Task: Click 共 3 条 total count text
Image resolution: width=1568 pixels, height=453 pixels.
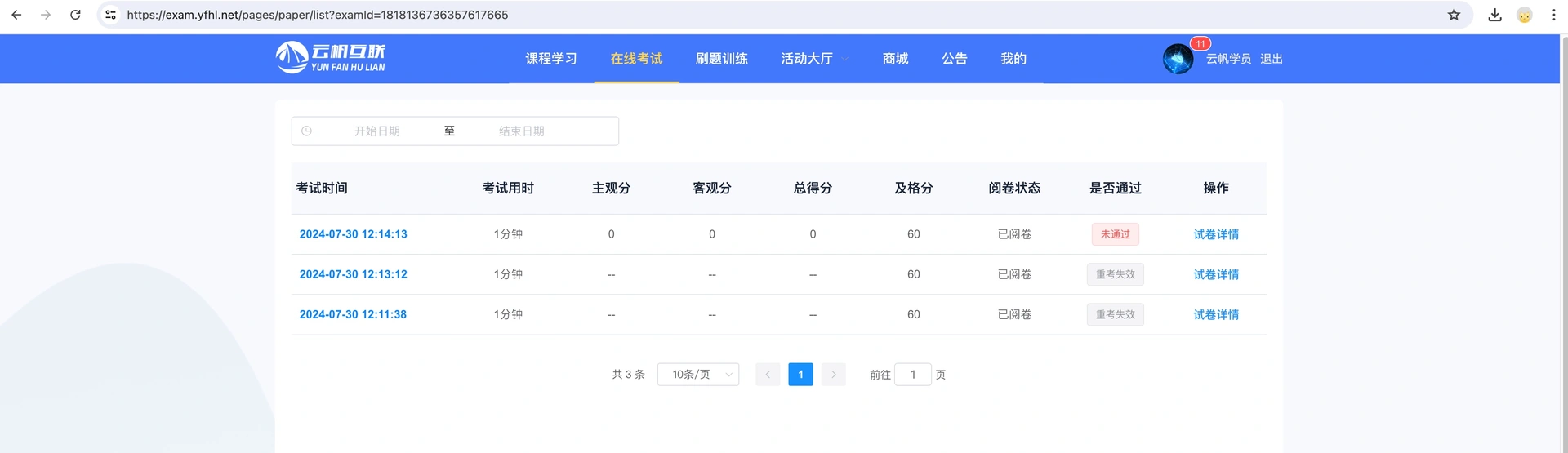Action: (628, 375)
